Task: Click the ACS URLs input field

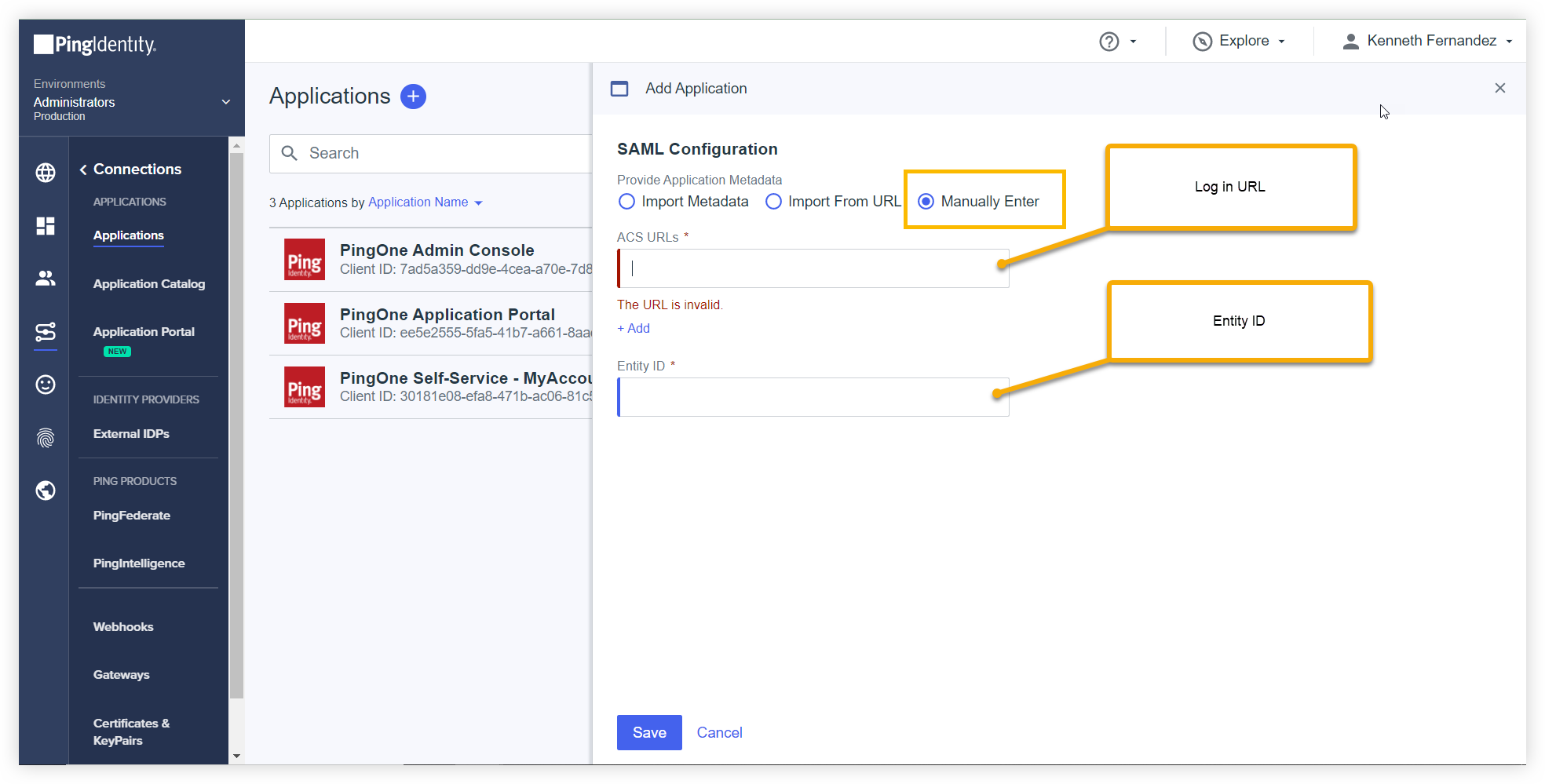Action: [x=813, y=268]
